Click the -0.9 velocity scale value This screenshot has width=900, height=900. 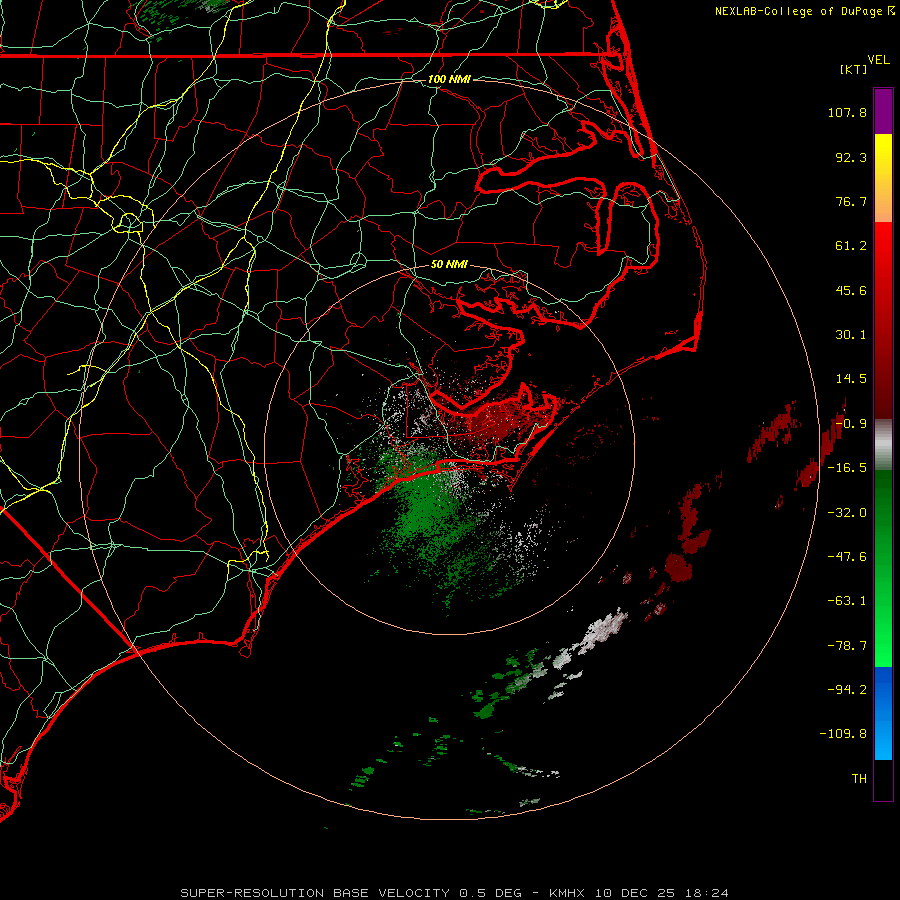coord(851,424)
